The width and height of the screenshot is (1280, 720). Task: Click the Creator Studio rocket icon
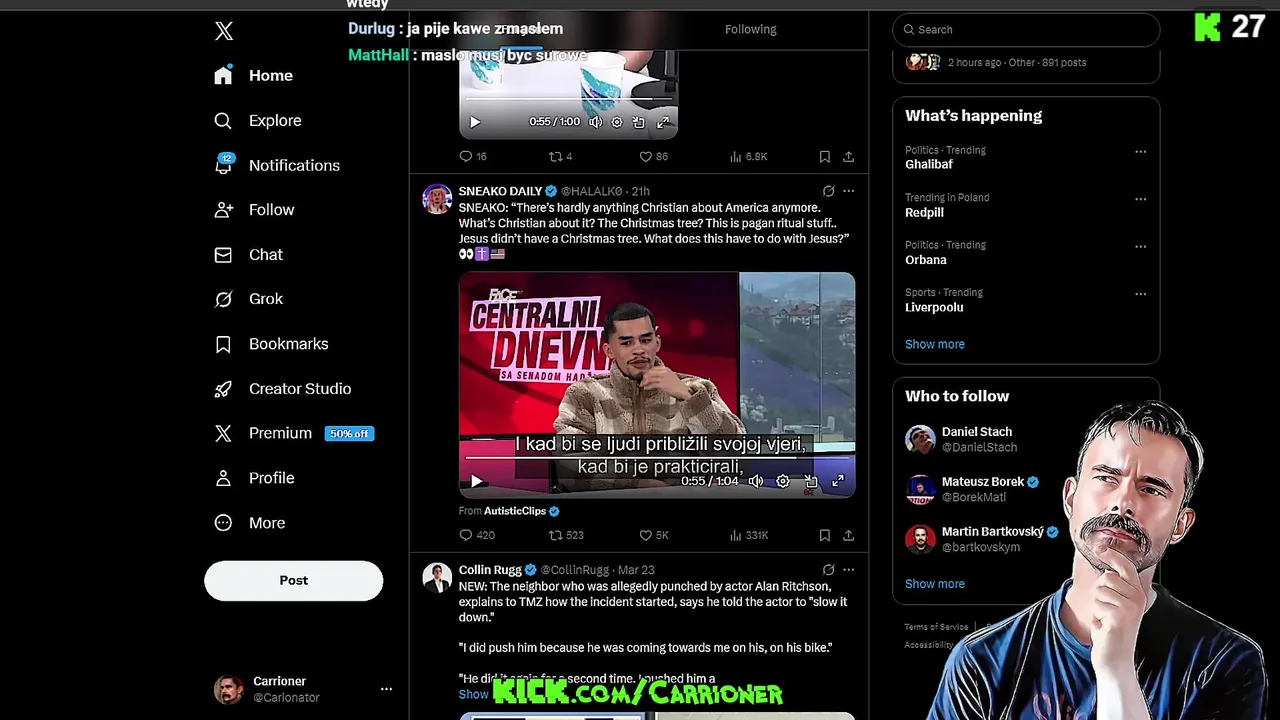(x=223, y=389)
